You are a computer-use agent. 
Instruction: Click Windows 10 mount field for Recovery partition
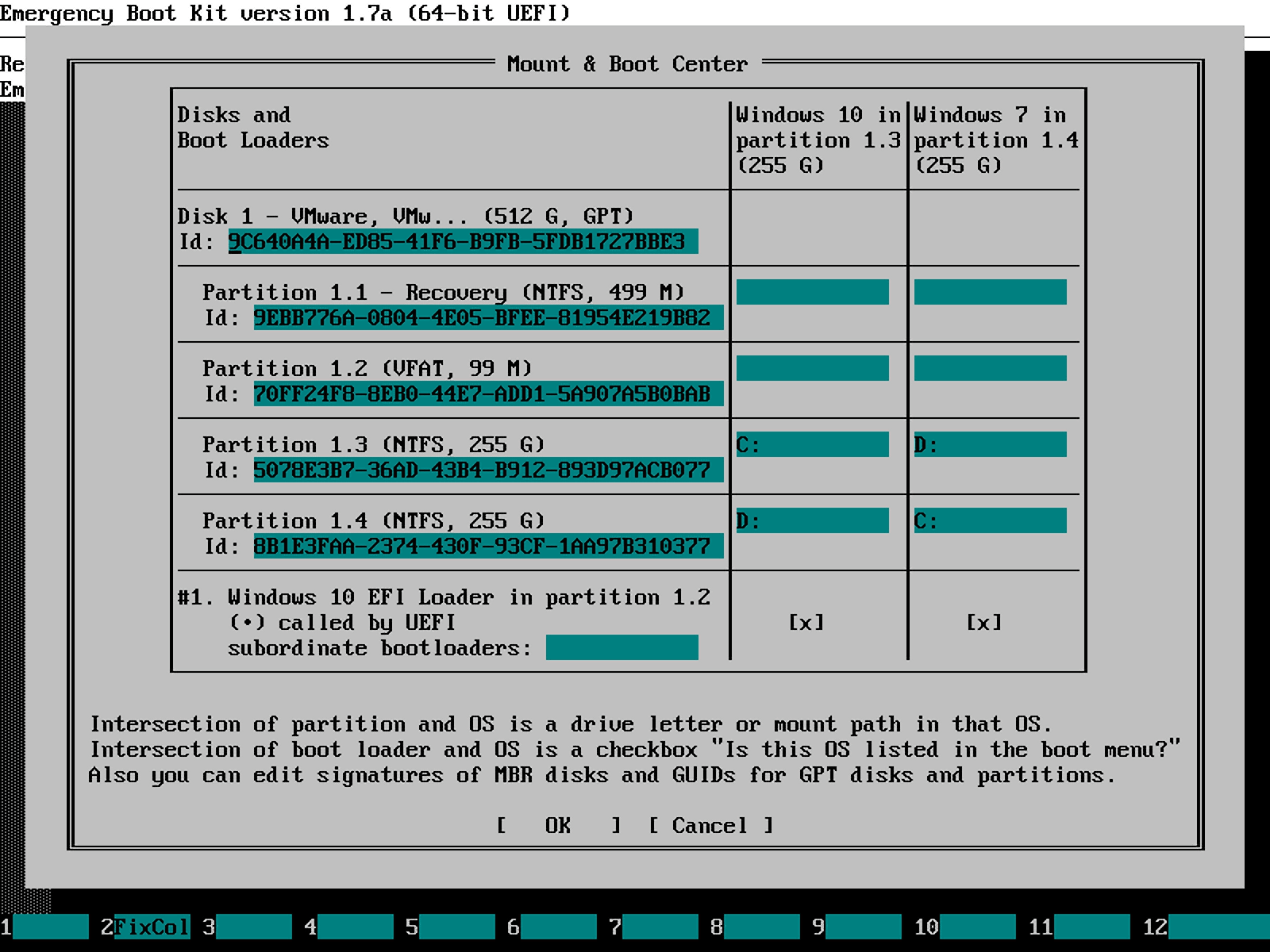tap(812, 293)
